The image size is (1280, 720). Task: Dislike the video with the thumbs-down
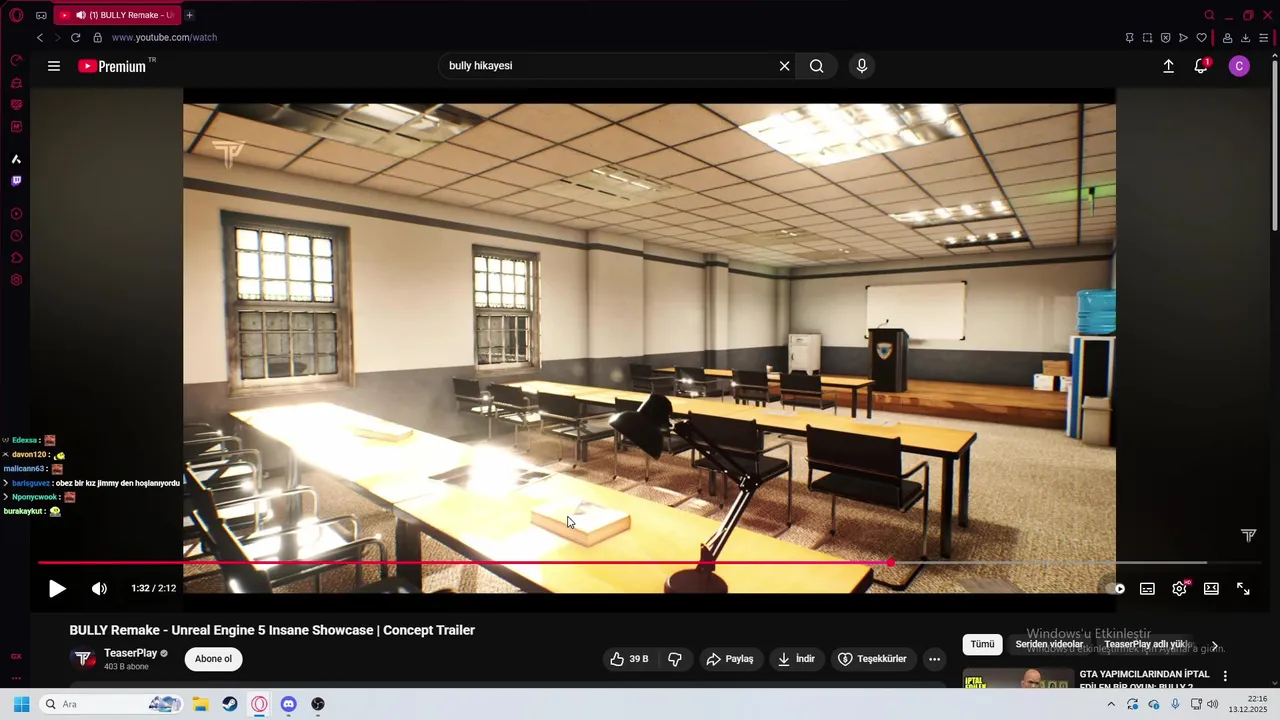675,659
